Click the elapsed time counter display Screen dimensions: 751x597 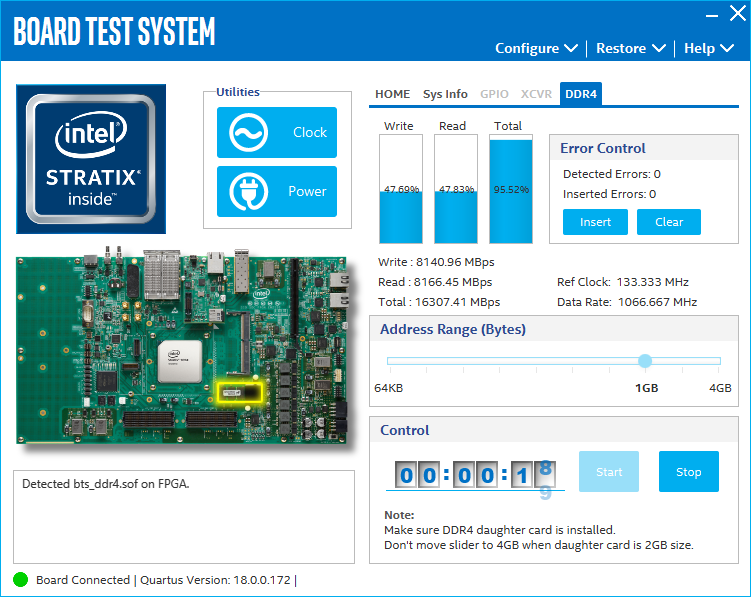[475, 475]
